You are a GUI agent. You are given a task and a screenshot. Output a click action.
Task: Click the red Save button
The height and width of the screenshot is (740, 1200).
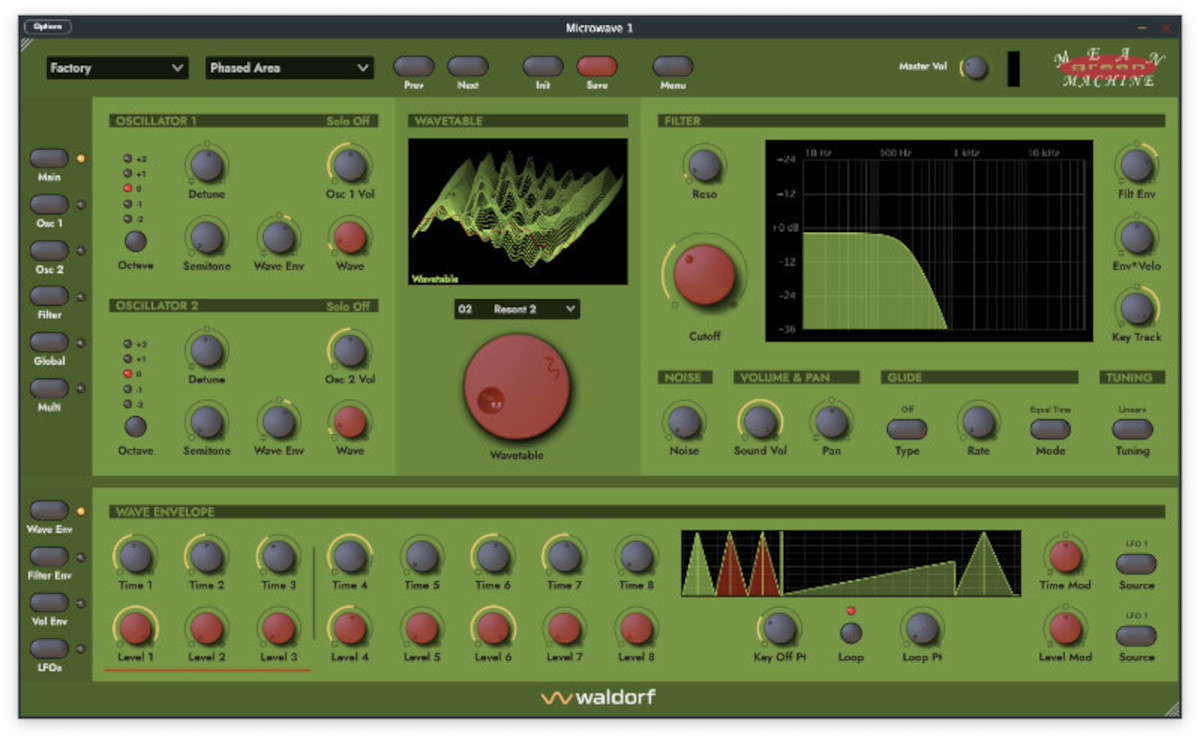(x=597, y=66)
